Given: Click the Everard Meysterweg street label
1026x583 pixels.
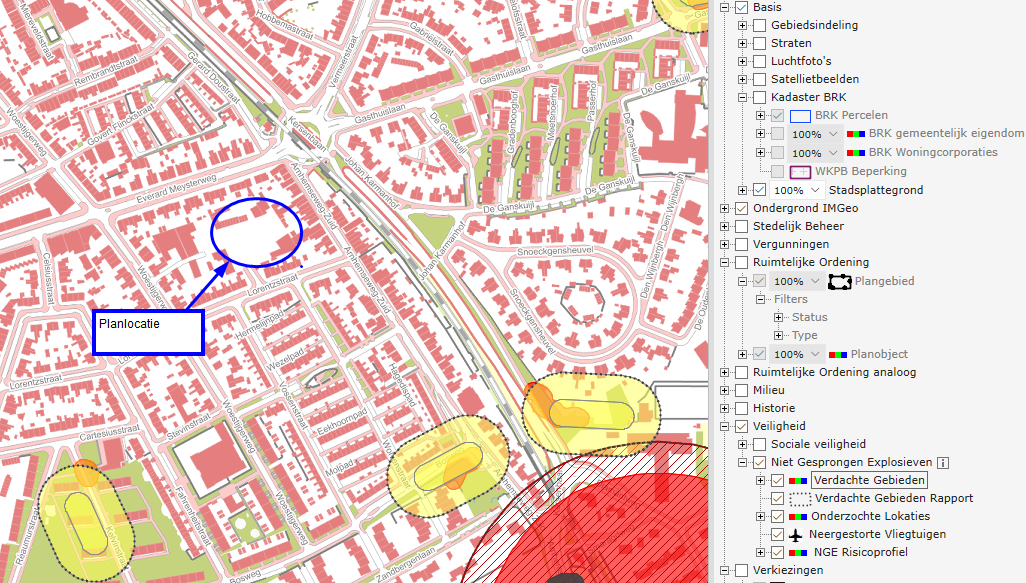Looking at the screenshot, I should (175, 190).
